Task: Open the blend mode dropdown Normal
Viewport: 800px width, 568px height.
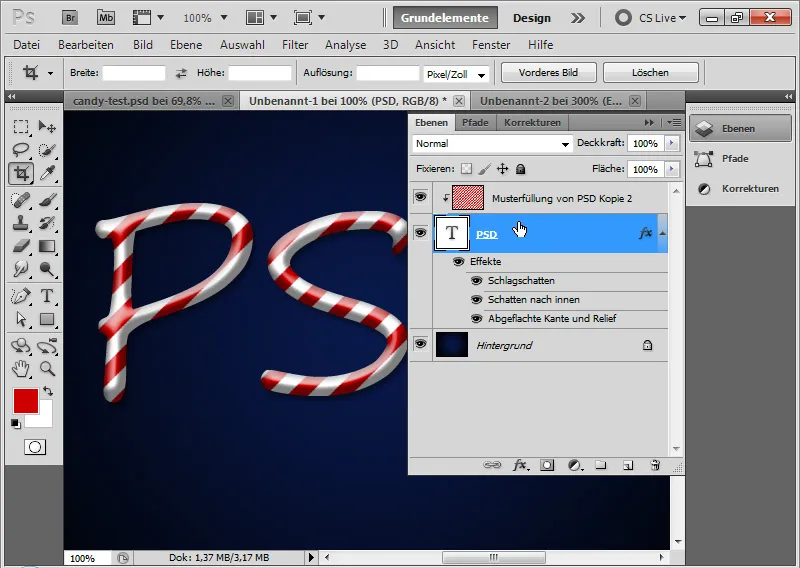Action: 492,144
